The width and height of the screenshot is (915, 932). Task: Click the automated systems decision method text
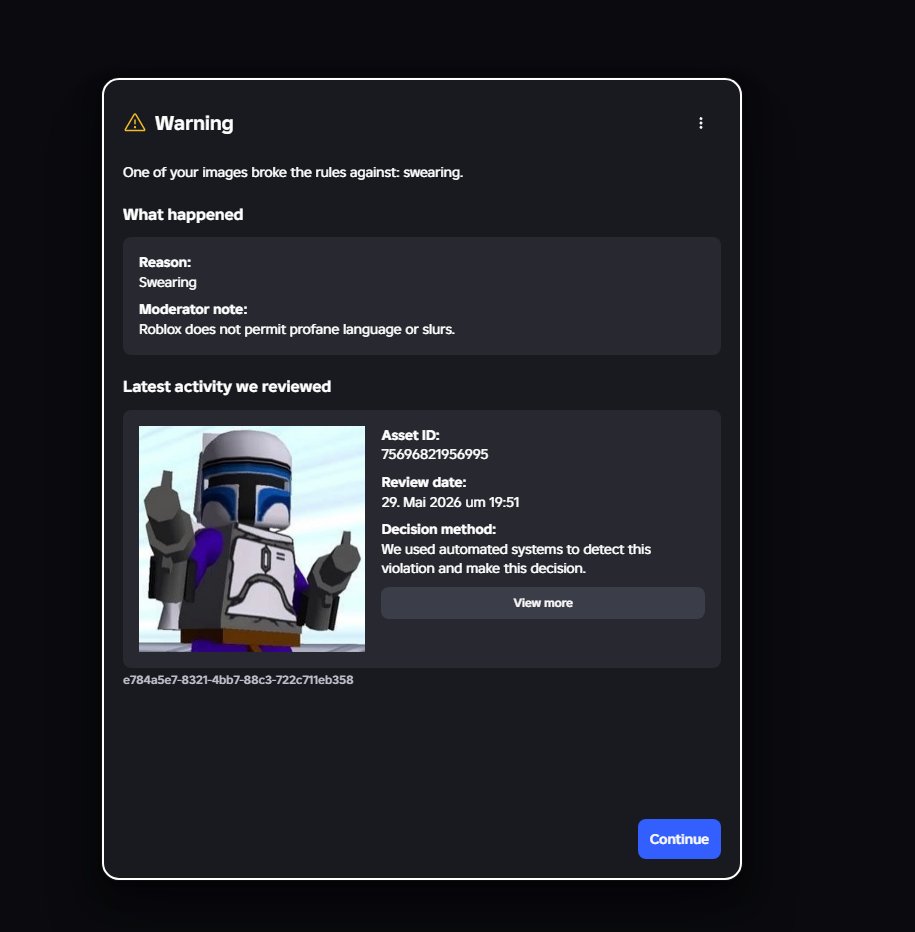(x=516, y=559)
